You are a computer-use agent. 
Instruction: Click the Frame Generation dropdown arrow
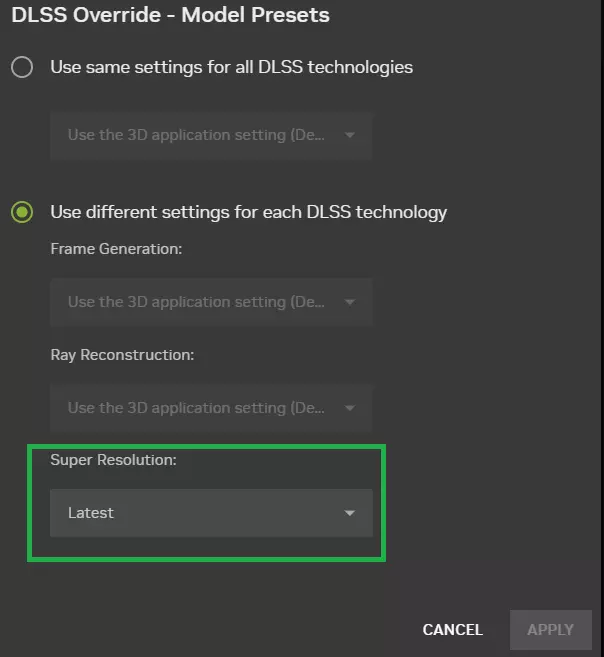tap(349, 302)
